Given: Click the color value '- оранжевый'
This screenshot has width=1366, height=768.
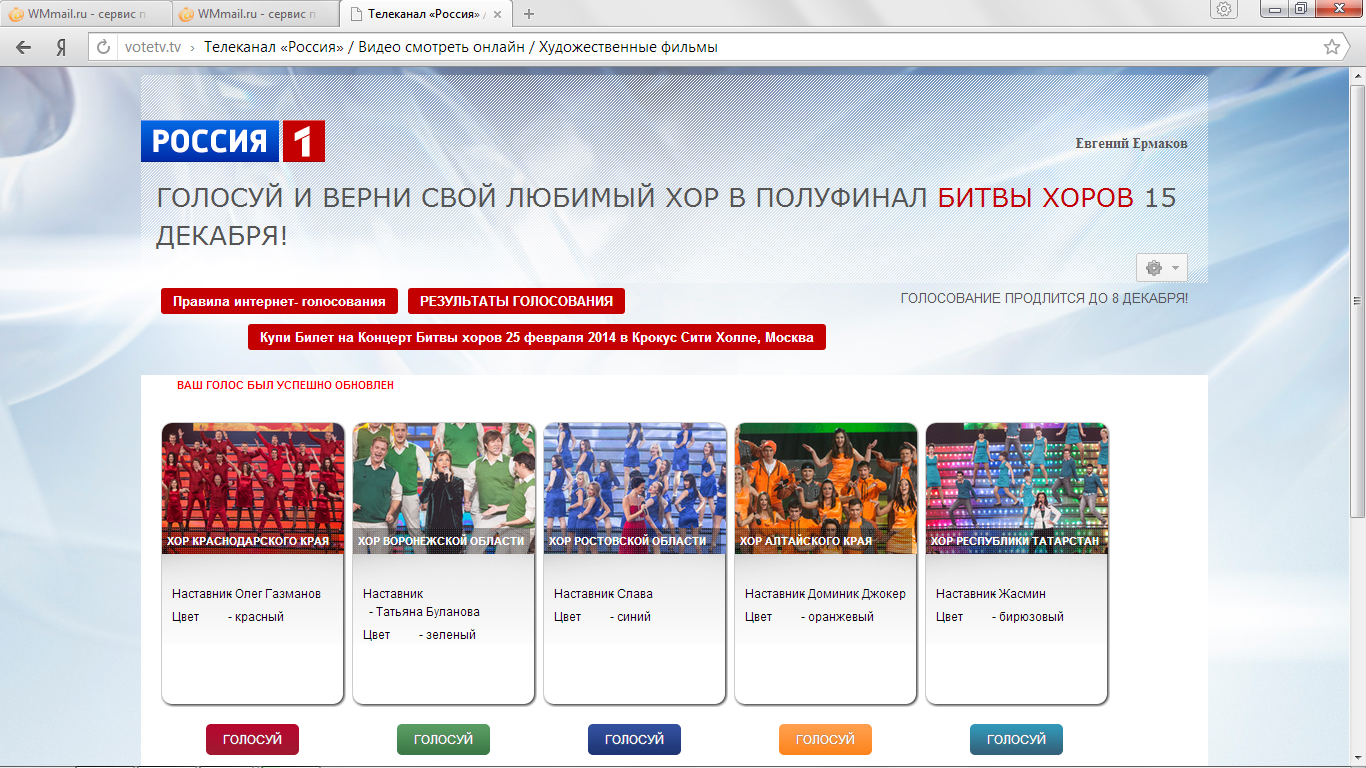Looking at the screenshot, I should tap(837, 617).
